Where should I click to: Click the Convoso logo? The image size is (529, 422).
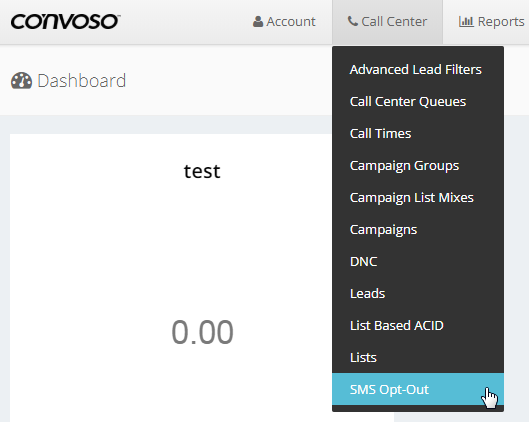pyautogui.click(x=65, y=22)
